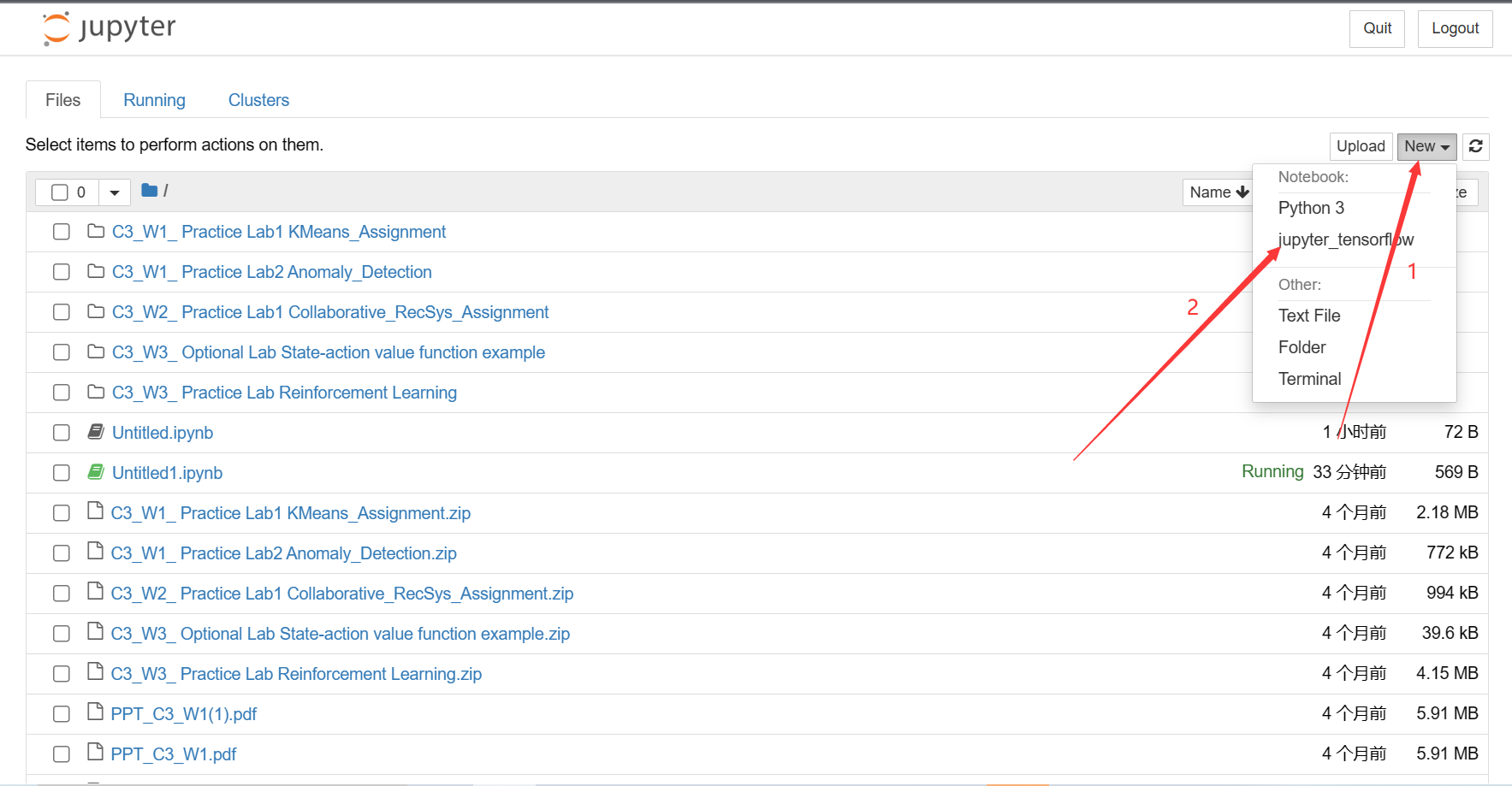Open the PPT_C3_W1(1).pdf link
This screenshot has width=1512, height=786.
184,714
